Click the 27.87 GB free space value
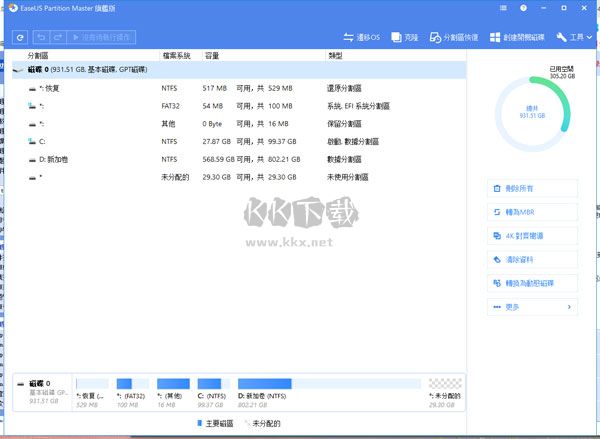This screenshot has width=600, height=439. [x=217, y=142]
